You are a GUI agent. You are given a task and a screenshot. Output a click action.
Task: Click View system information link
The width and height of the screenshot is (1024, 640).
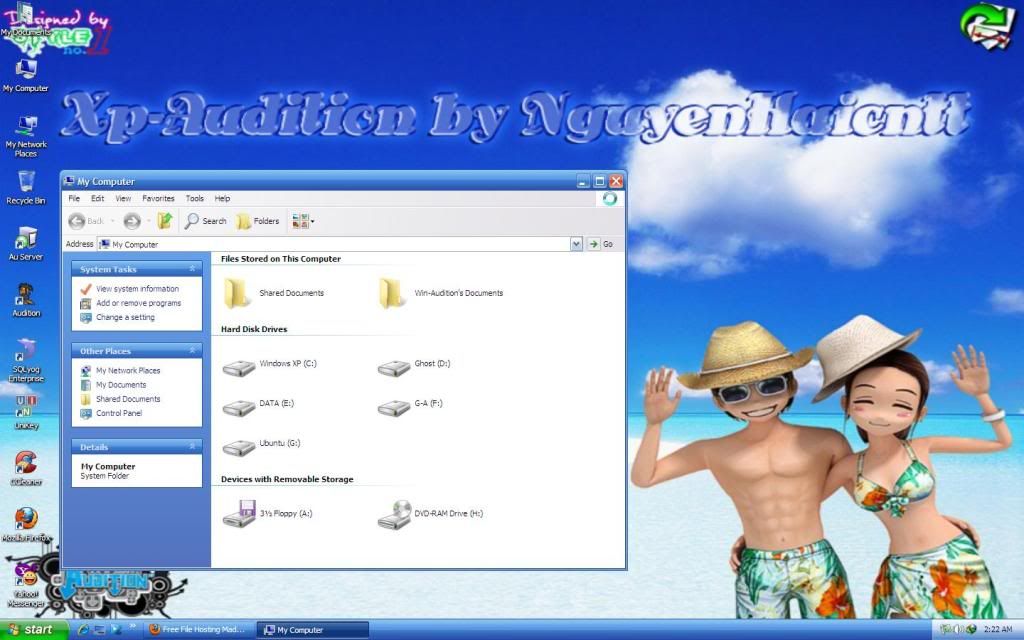129,289
